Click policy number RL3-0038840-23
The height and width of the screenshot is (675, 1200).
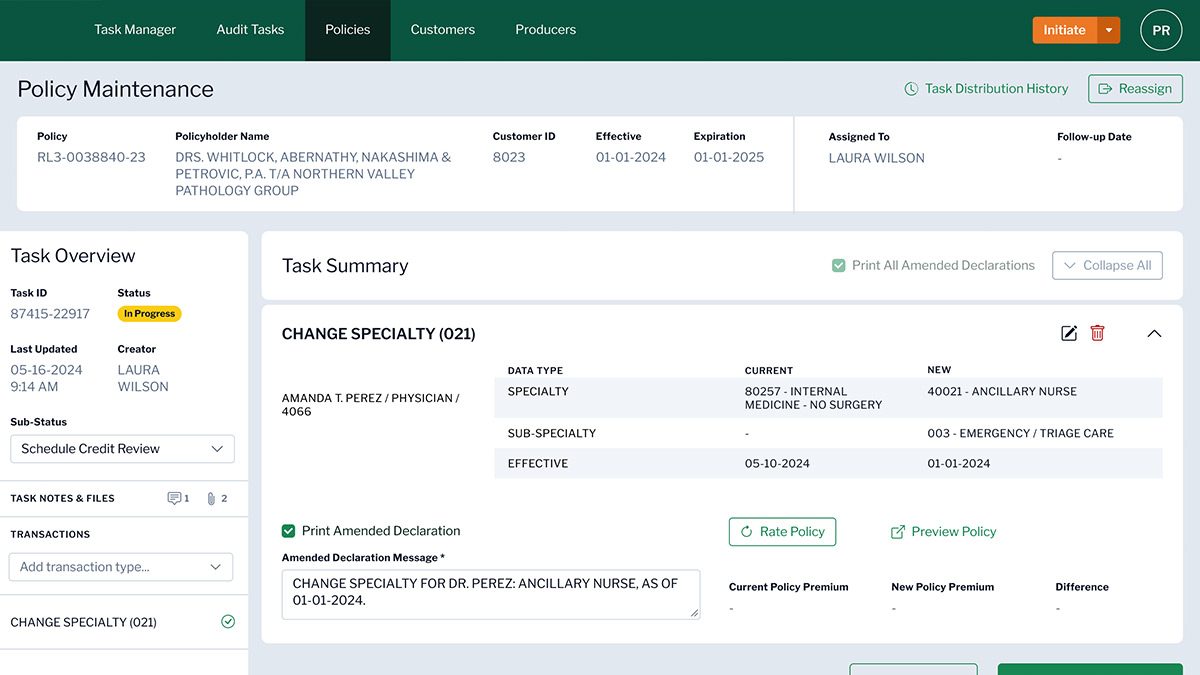pos(91,157)
